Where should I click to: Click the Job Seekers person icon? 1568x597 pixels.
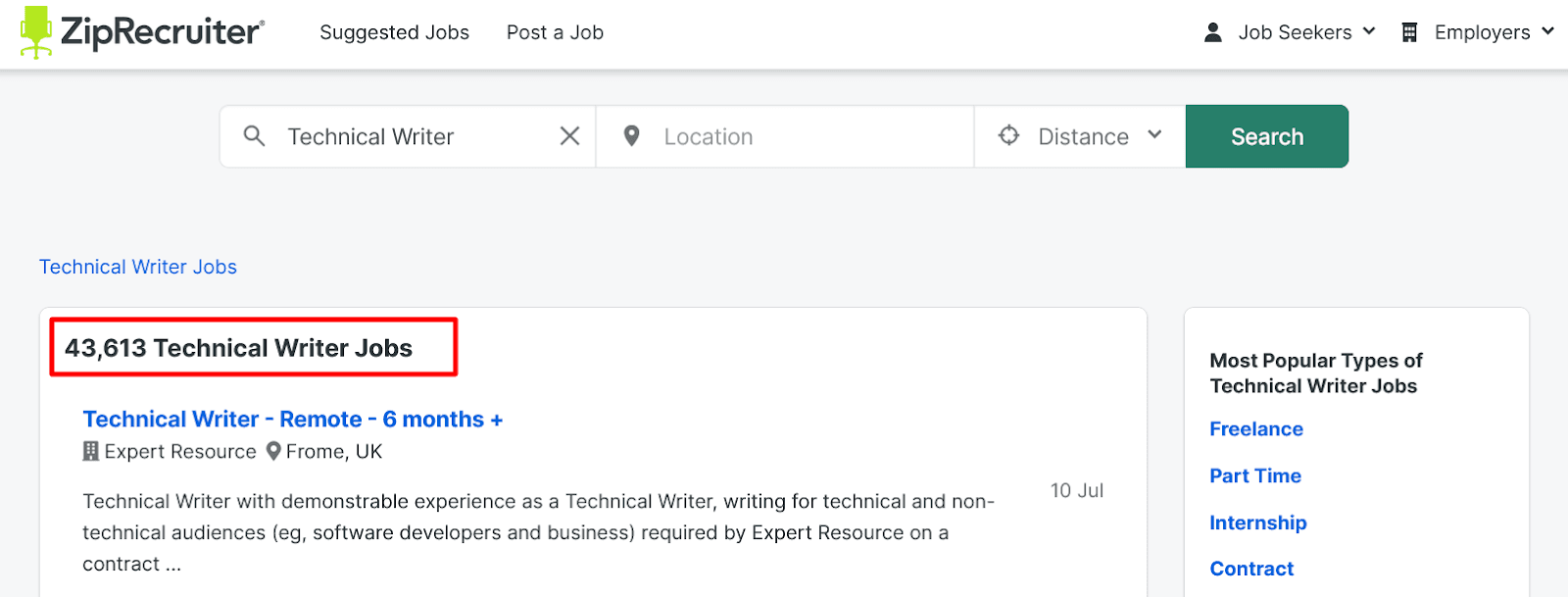point(1212,32)
